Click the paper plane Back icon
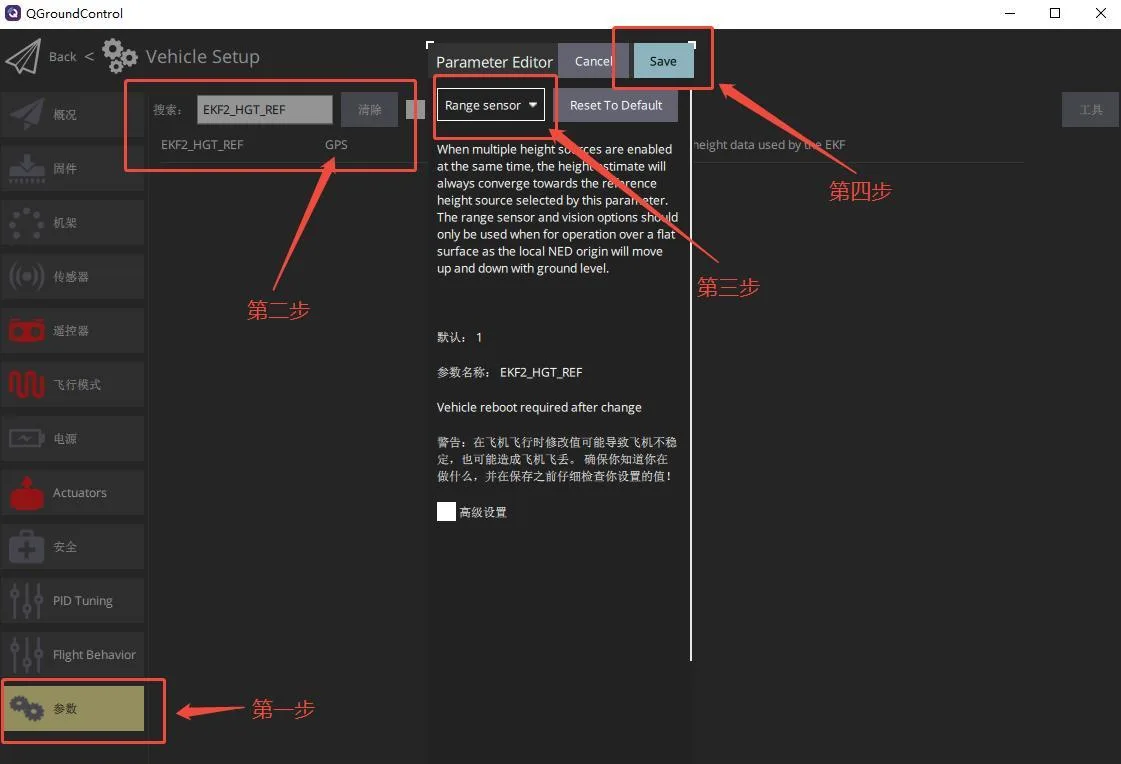Viewport: 1121px width, 764px height. point(24,56)
